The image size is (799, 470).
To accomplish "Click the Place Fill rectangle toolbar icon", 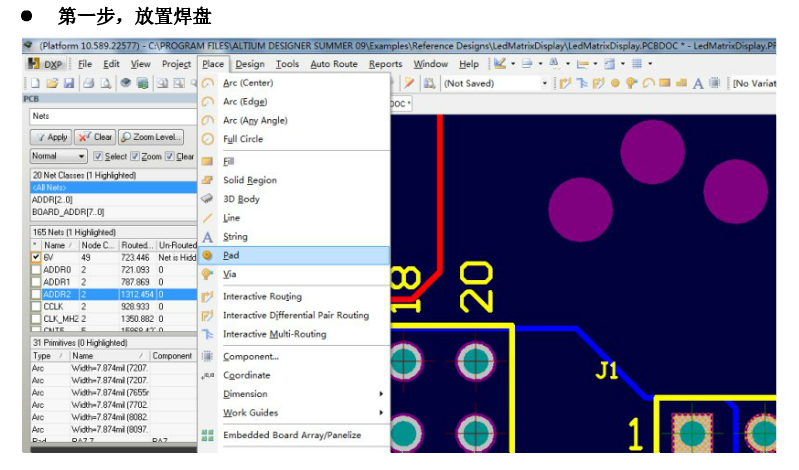I will click(664, 84).
